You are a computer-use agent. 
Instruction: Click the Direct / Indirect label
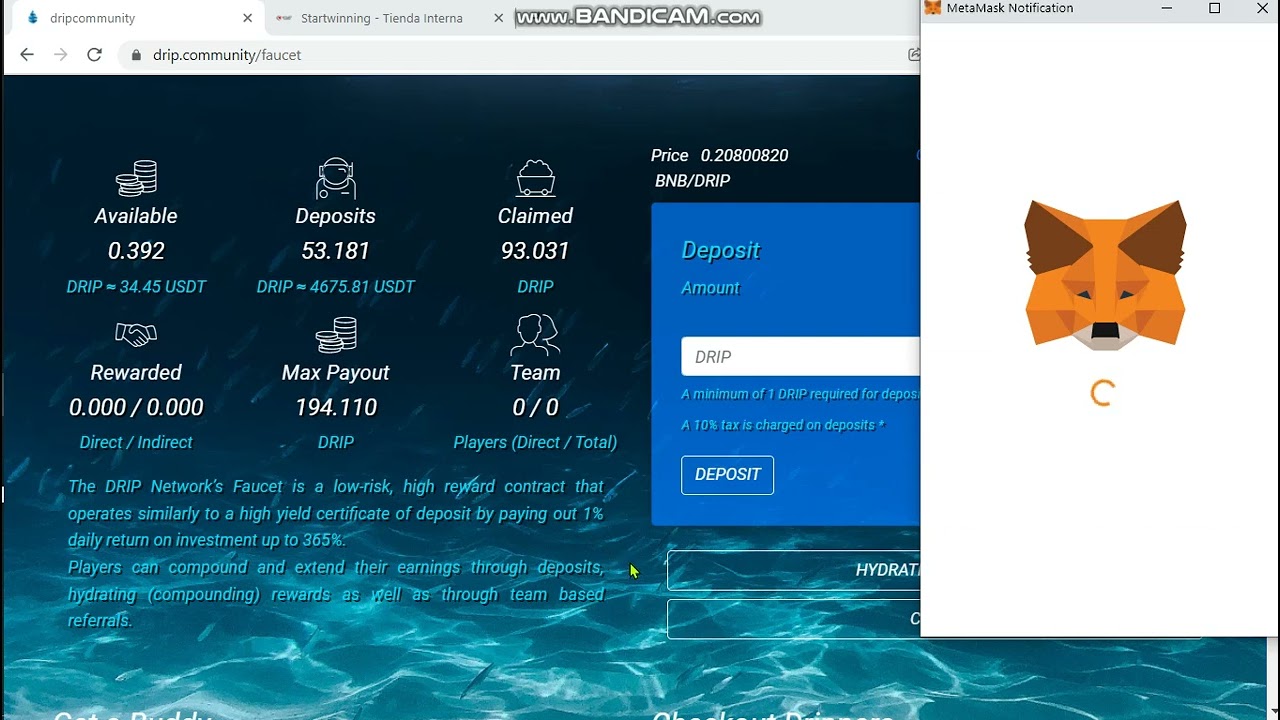[136, 442]
